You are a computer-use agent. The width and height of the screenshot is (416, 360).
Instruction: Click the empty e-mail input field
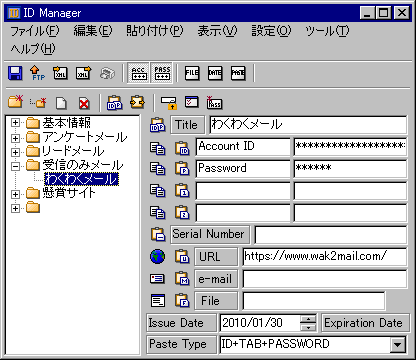(x=325, y=279)
